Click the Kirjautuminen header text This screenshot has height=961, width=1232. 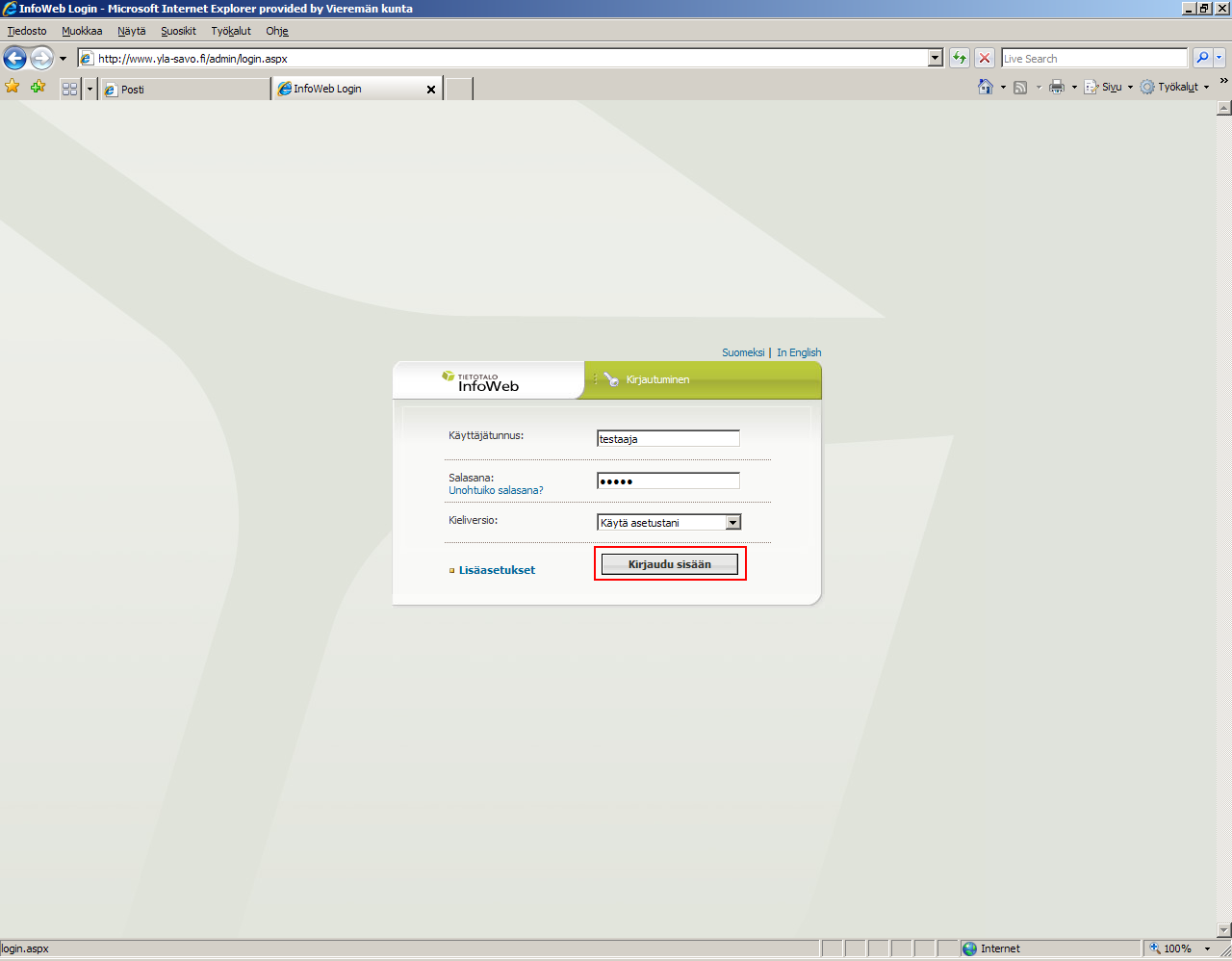point(657,379)
